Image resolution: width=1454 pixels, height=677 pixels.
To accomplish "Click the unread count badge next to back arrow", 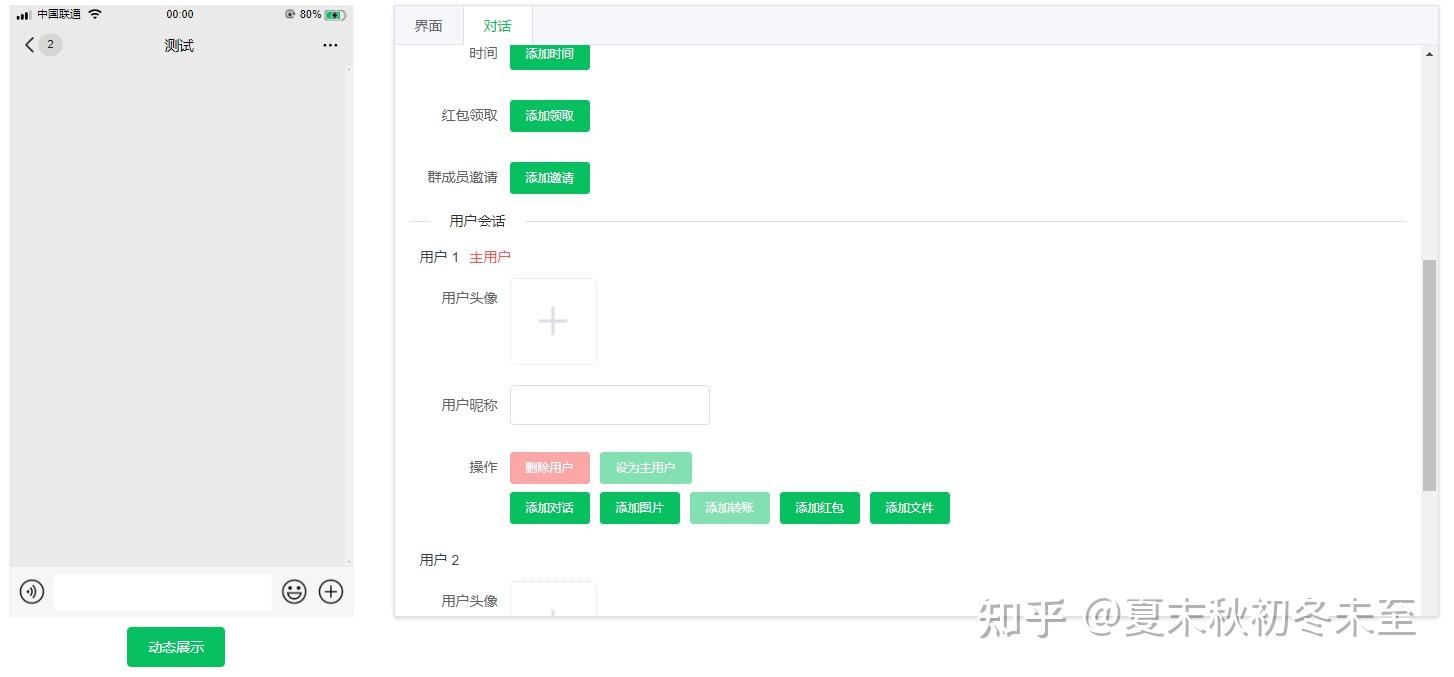I will click(48, 45).
